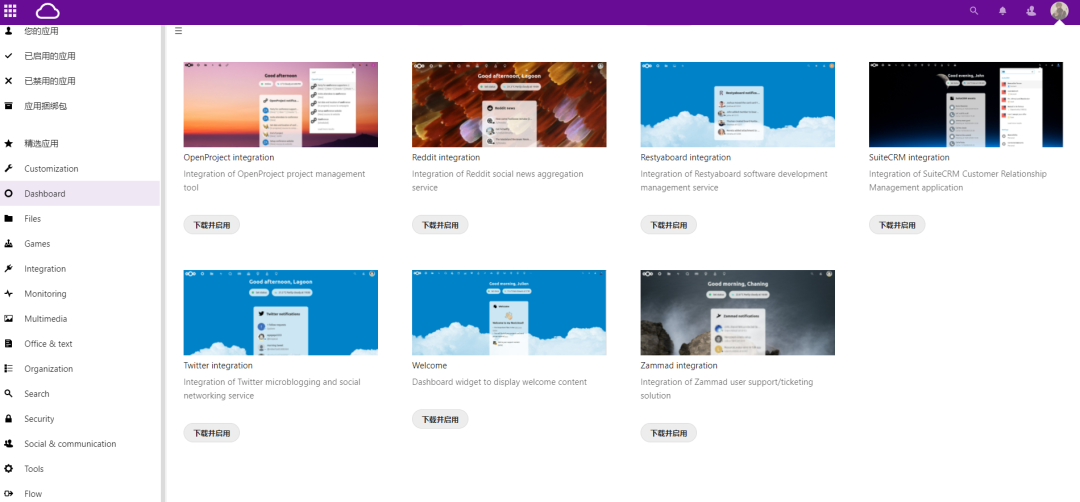Open the apps grid menu icon
This screenshot has width=1080, height=502.
click(x=10, y=10)
